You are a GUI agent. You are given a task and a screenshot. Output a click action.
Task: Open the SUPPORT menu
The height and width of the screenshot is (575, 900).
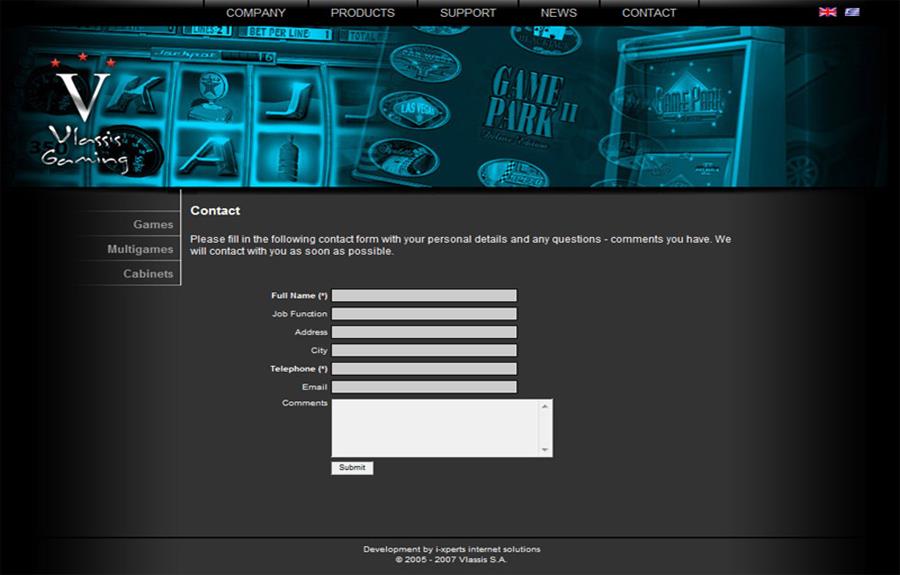(x=468, y=13)
